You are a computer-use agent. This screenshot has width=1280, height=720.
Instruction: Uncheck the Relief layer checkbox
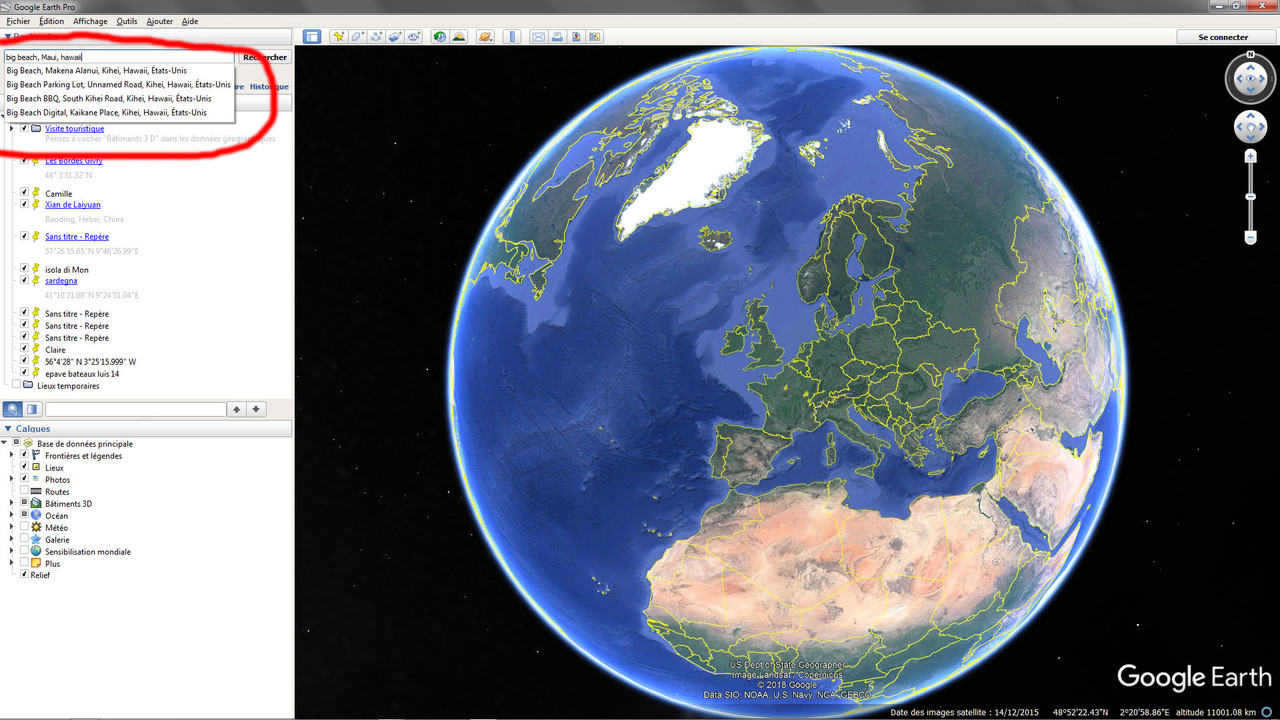[24, 575]
